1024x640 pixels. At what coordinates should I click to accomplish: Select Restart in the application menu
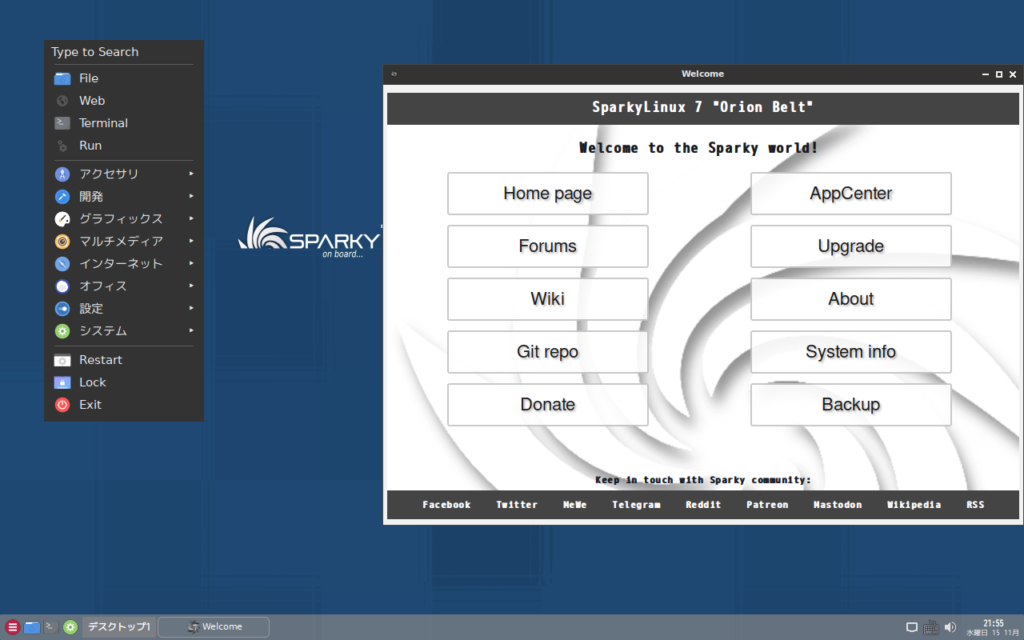(x=101, y=359)
